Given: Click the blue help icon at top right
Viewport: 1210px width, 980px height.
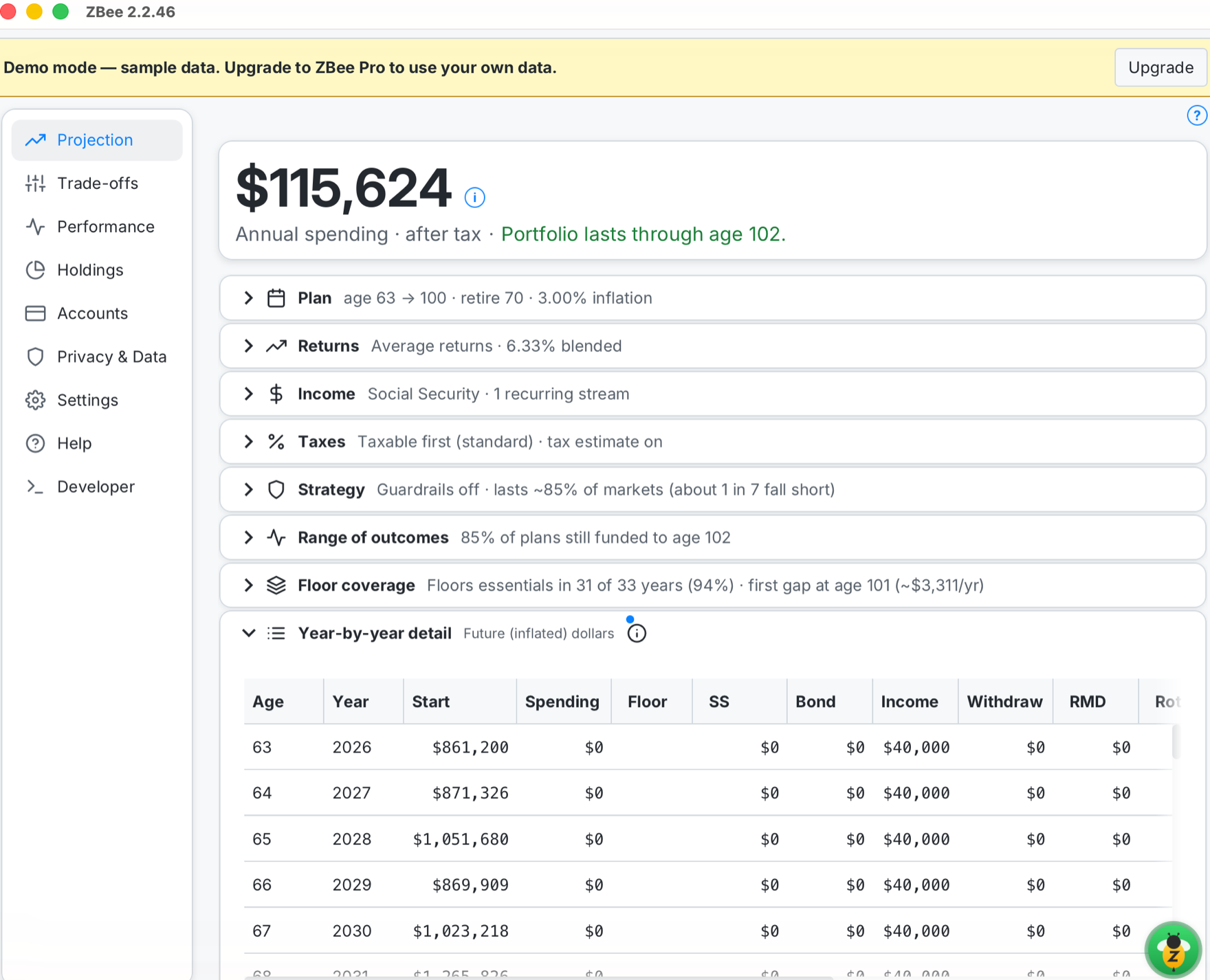Looking at the screenshot, I should point(1196,115).
